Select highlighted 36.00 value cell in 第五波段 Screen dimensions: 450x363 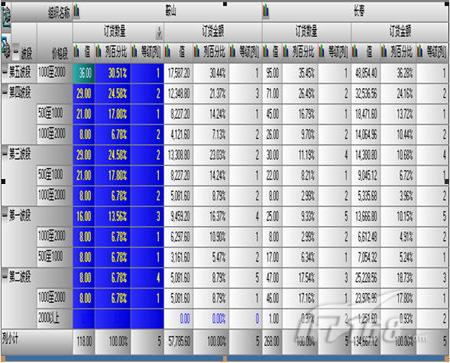84,73
